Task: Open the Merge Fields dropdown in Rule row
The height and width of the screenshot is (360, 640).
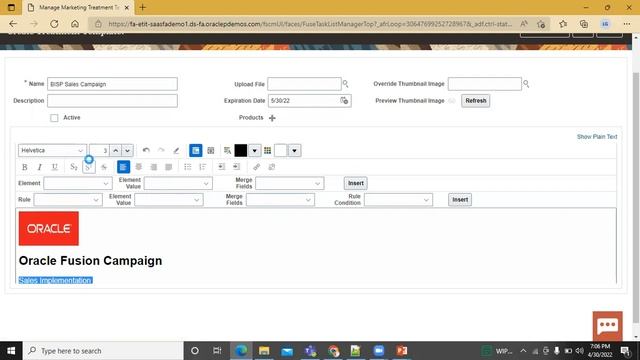Action: (x=280, y=200)
